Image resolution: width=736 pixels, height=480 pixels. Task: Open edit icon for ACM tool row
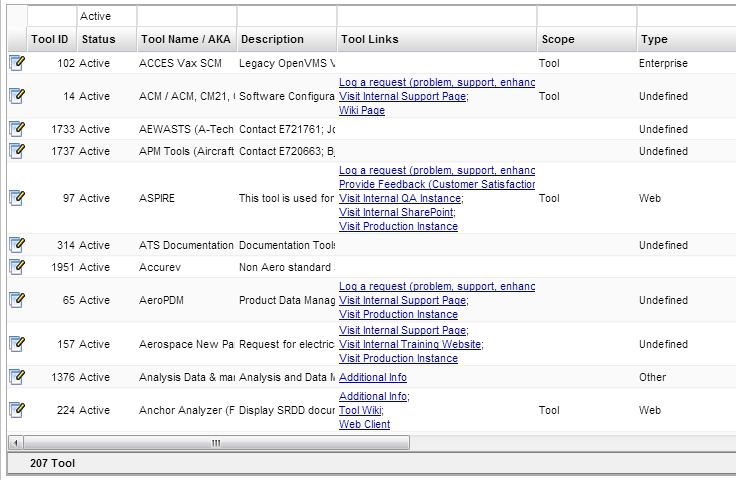click(16, 96)
